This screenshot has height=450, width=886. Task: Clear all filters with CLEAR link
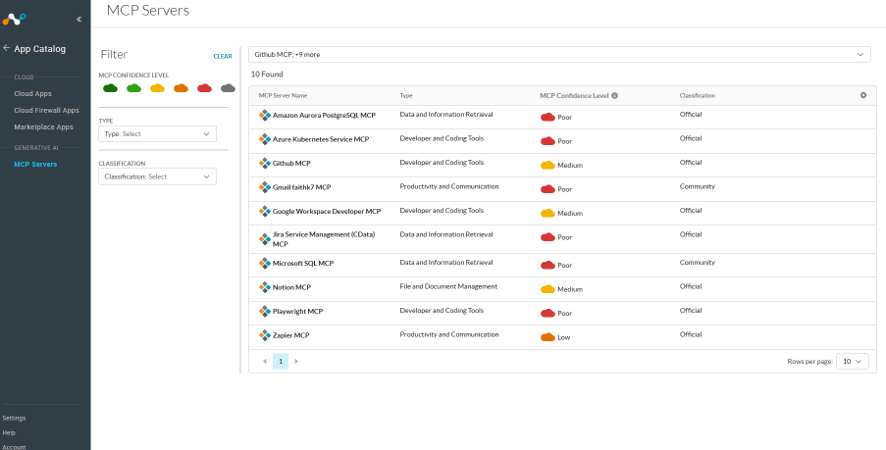coord(223,57)
